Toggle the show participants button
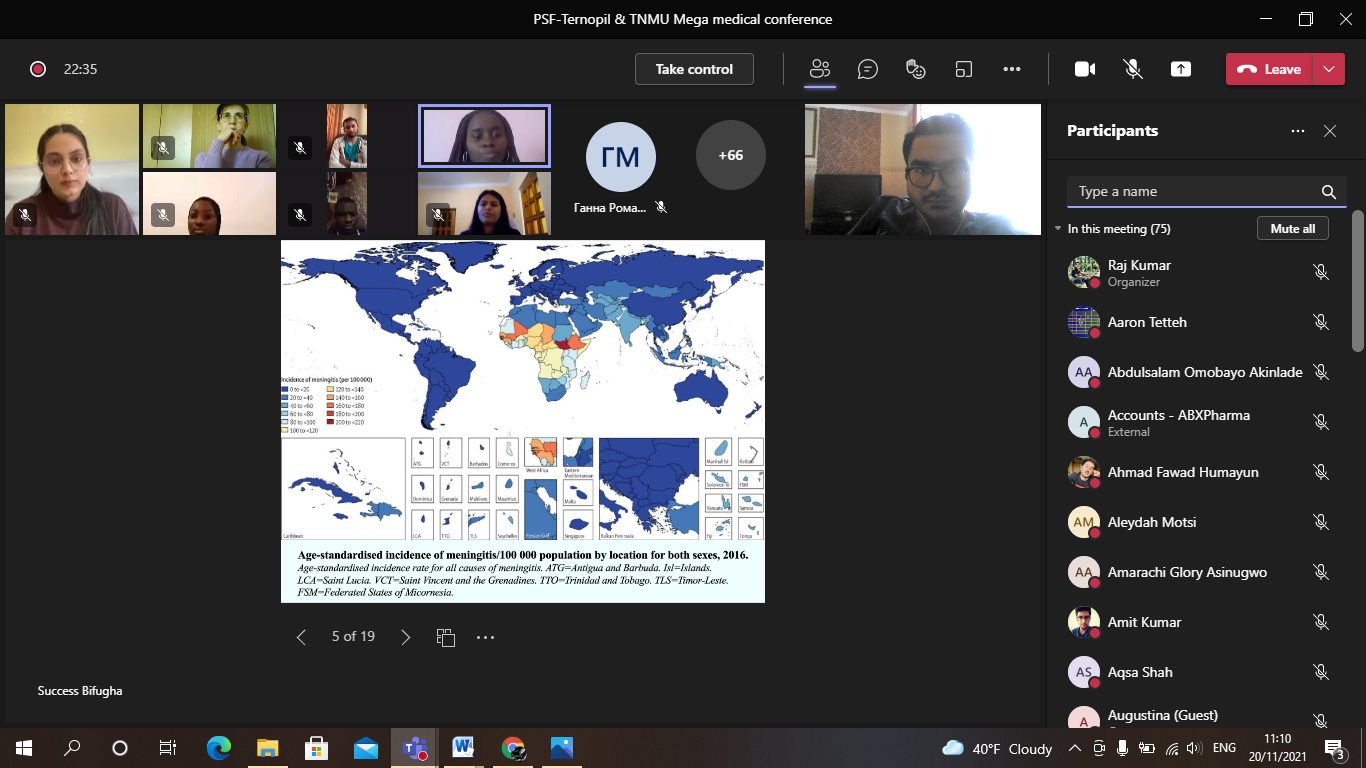 820,69
